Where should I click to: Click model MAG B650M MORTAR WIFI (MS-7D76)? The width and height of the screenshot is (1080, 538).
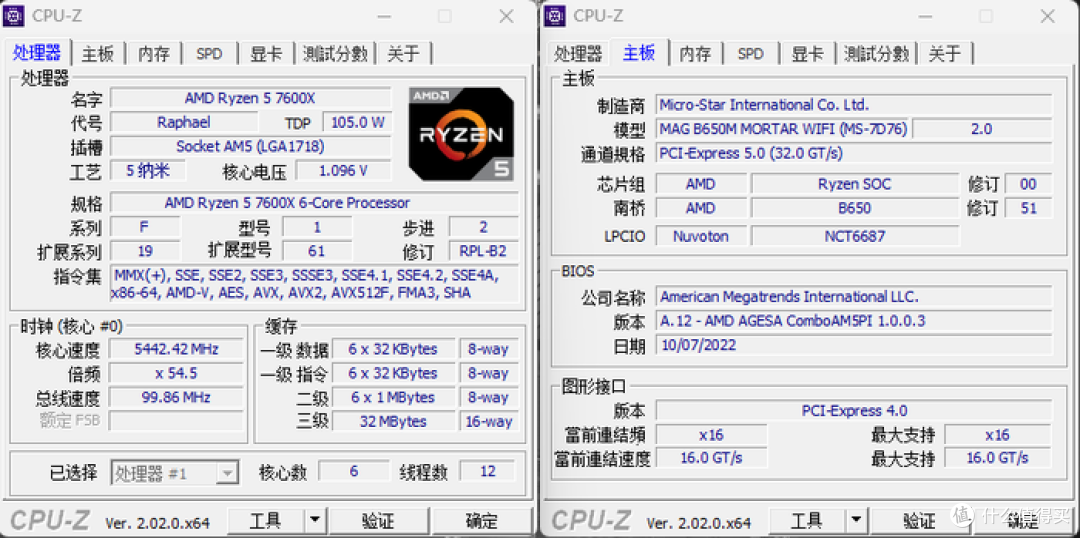782,128
